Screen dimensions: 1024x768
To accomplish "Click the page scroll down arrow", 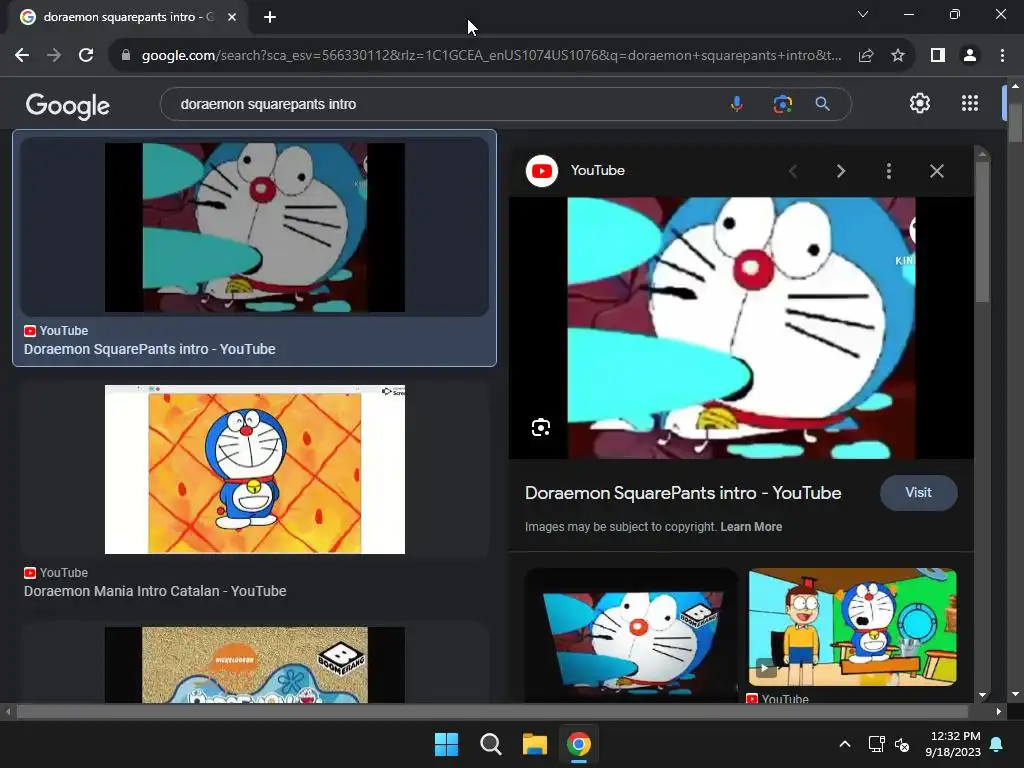I will pos(1015,694).
